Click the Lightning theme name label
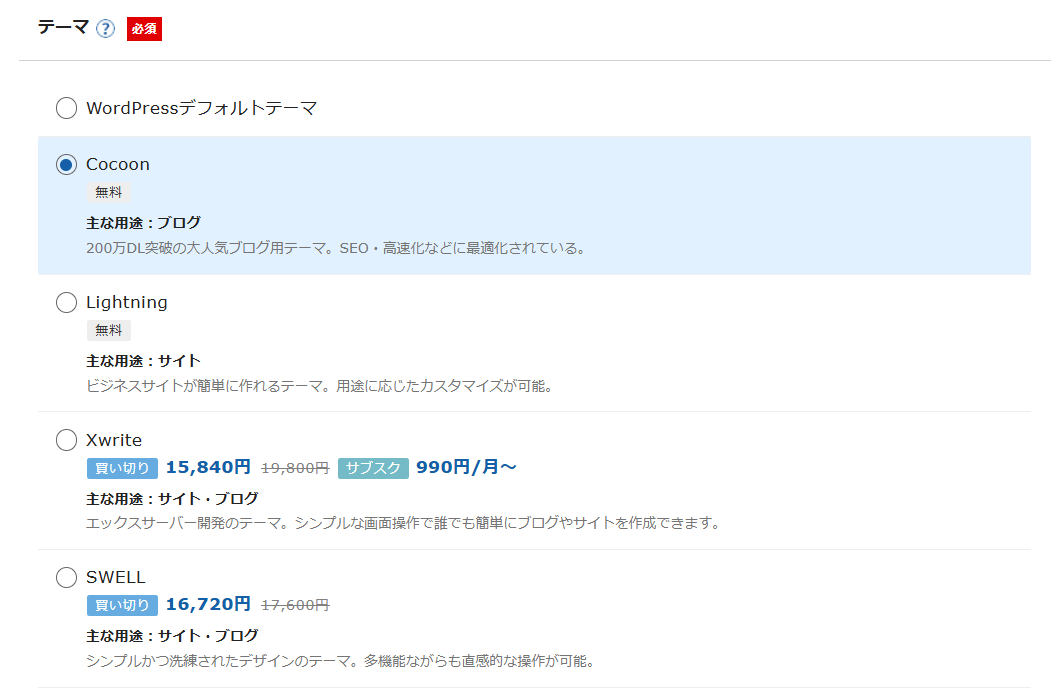 click(x=127, y=303)
